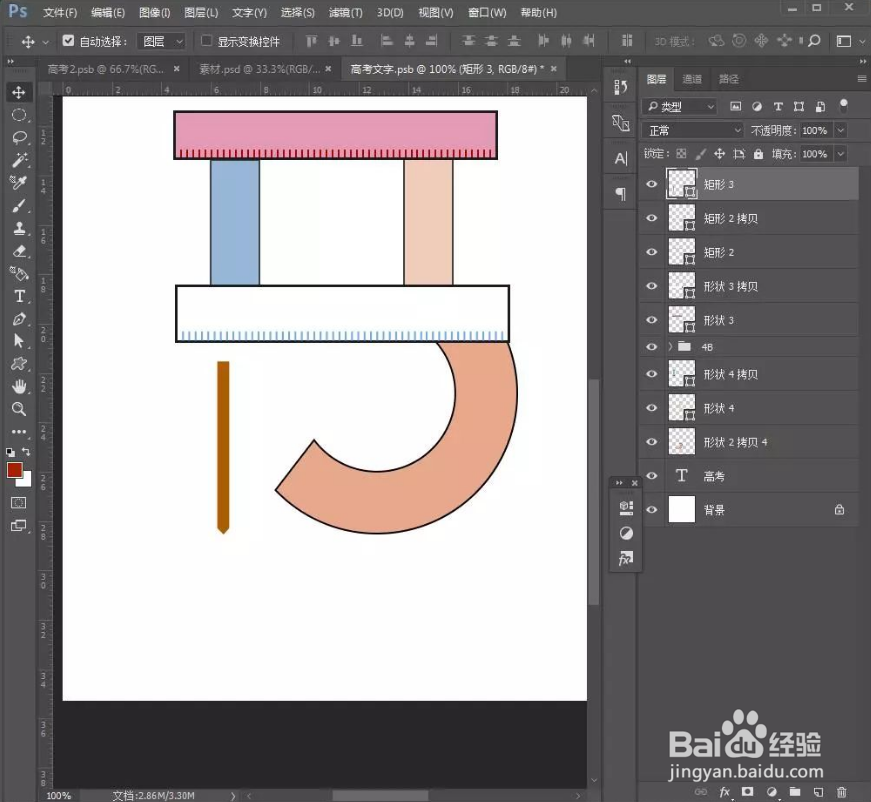Open the extra tools ellipsis menu
Viewport: 871px width, 802px height.
click(x=19, y=432)
